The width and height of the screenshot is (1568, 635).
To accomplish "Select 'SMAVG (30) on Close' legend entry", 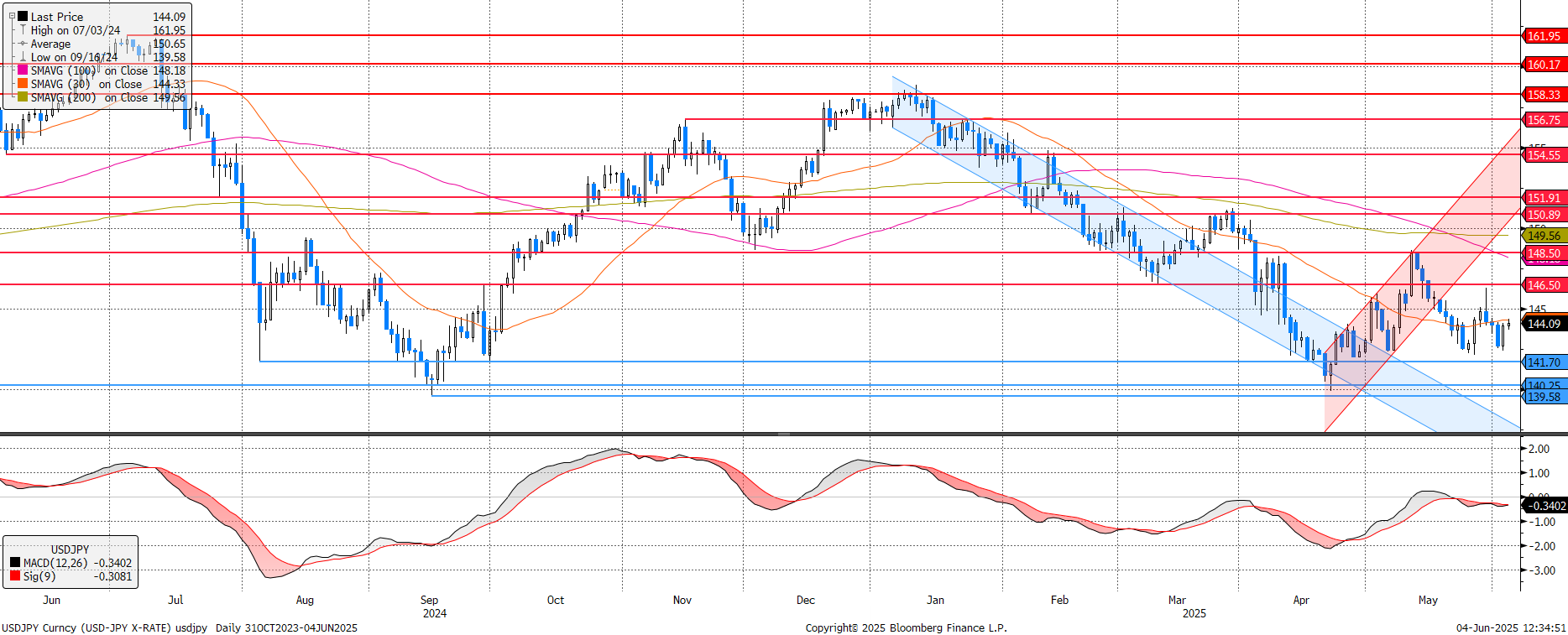I will [86, 84].
